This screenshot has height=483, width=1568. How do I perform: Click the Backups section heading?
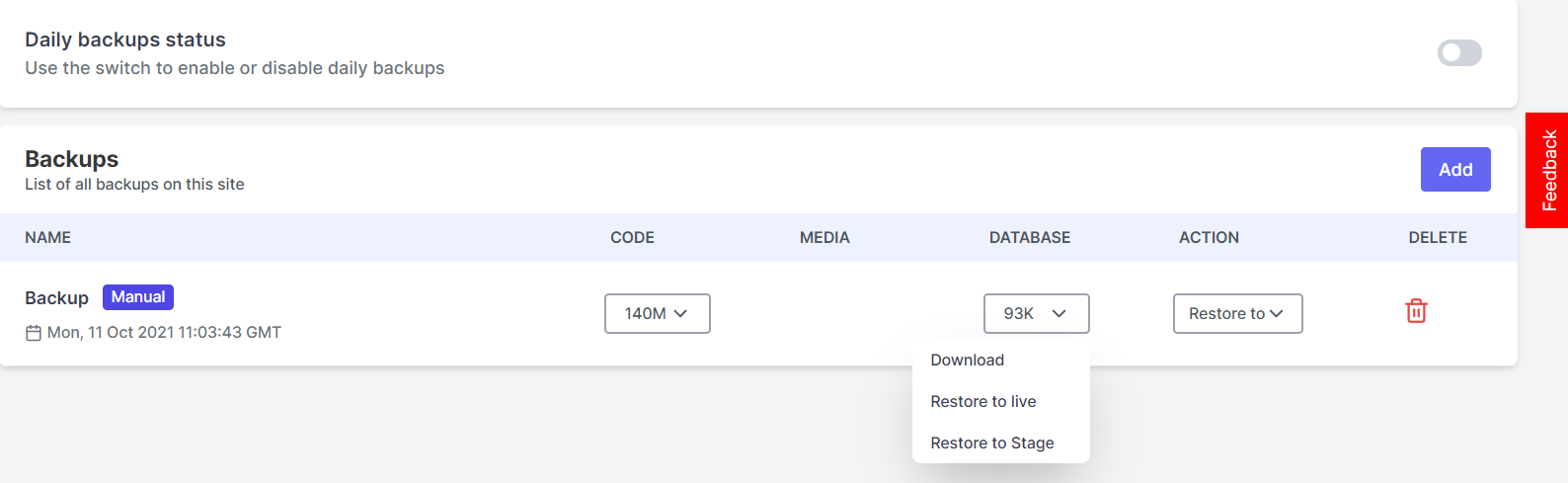(71, 159)
